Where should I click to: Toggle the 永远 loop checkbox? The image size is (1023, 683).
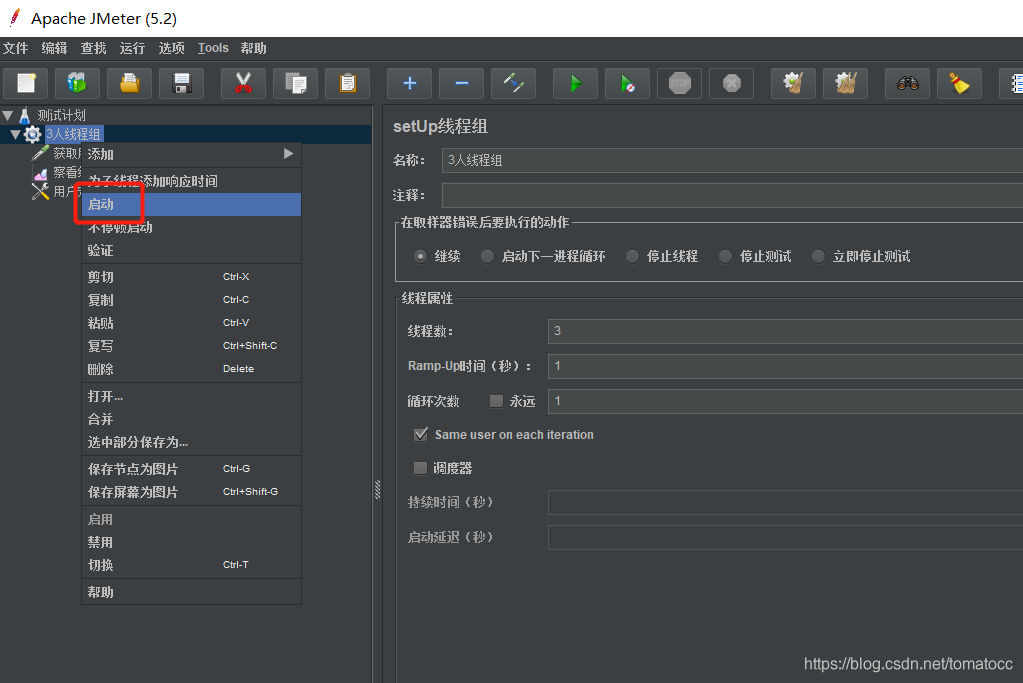tap(496, 401)
